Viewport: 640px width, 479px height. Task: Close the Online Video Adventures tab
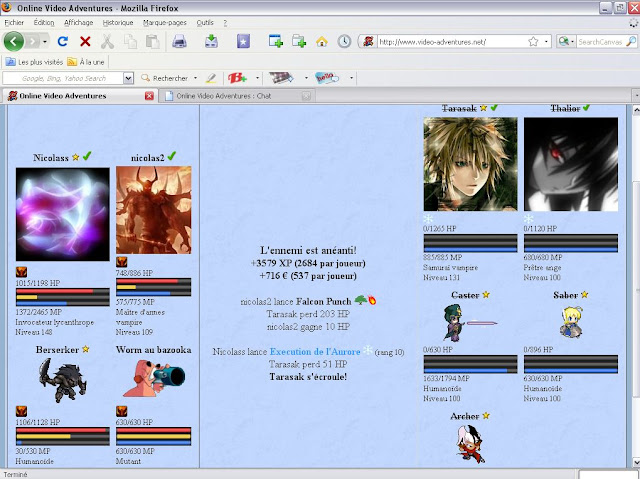[149, 96]
